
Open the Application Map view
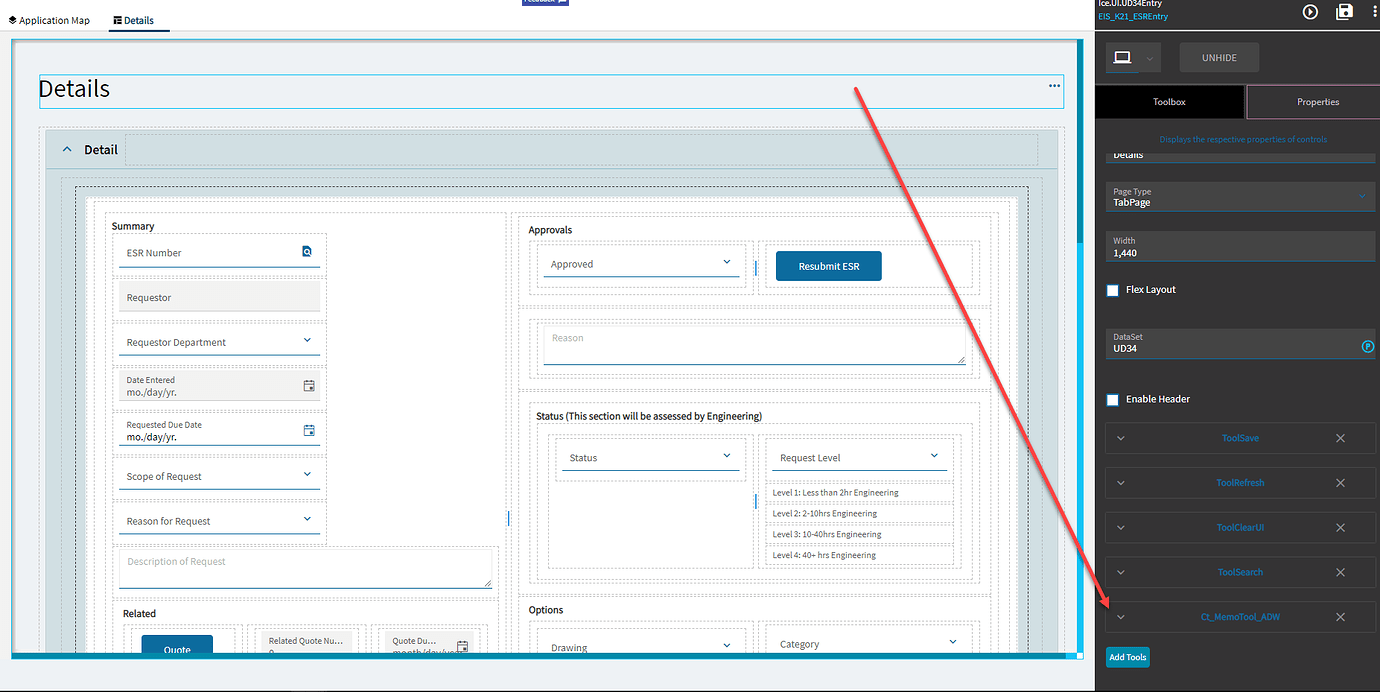click(48, 19)
